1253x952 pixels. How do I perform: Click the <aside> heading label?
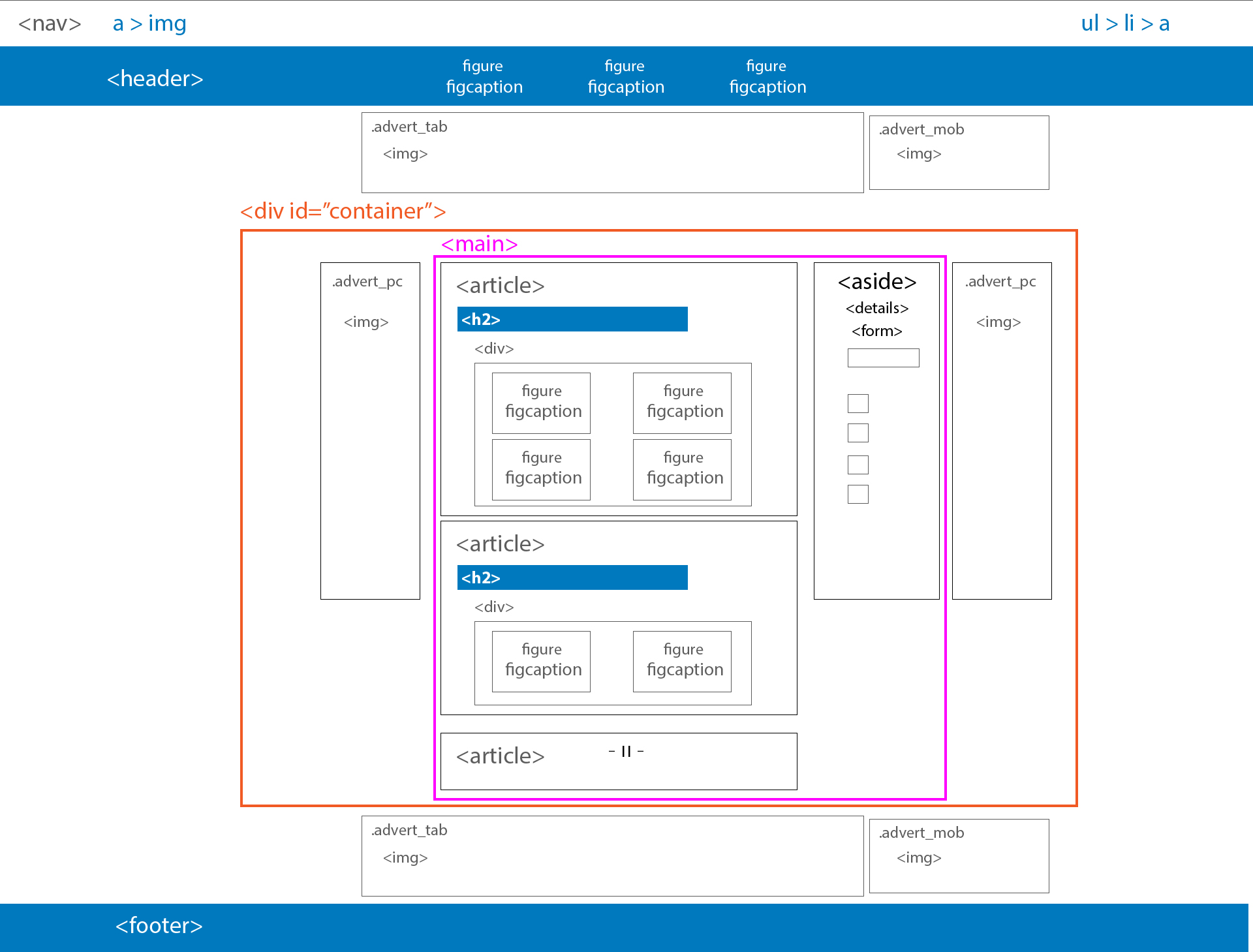(877, 281)
